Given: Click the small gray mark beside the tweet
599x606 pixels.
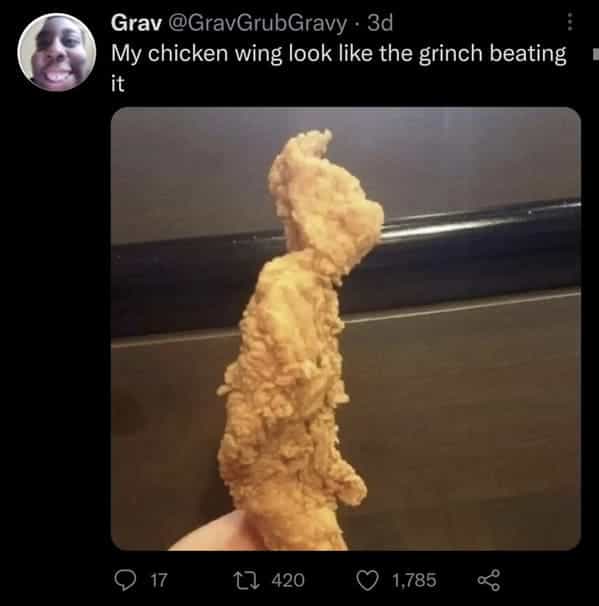Looking at the screenshot, I should 596,54.
